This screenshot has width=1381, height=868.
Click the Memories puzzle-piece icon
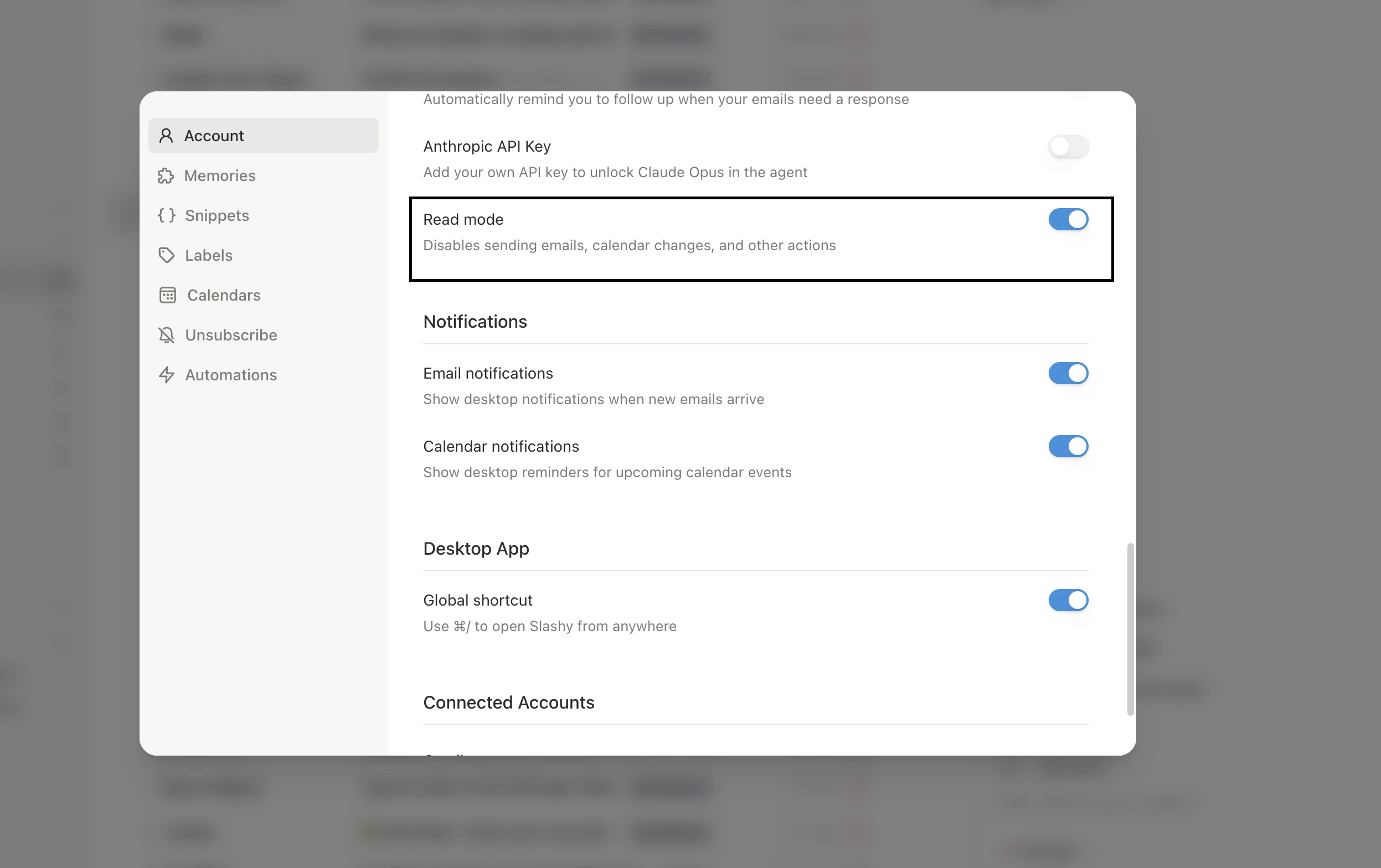tap(166, 176)
